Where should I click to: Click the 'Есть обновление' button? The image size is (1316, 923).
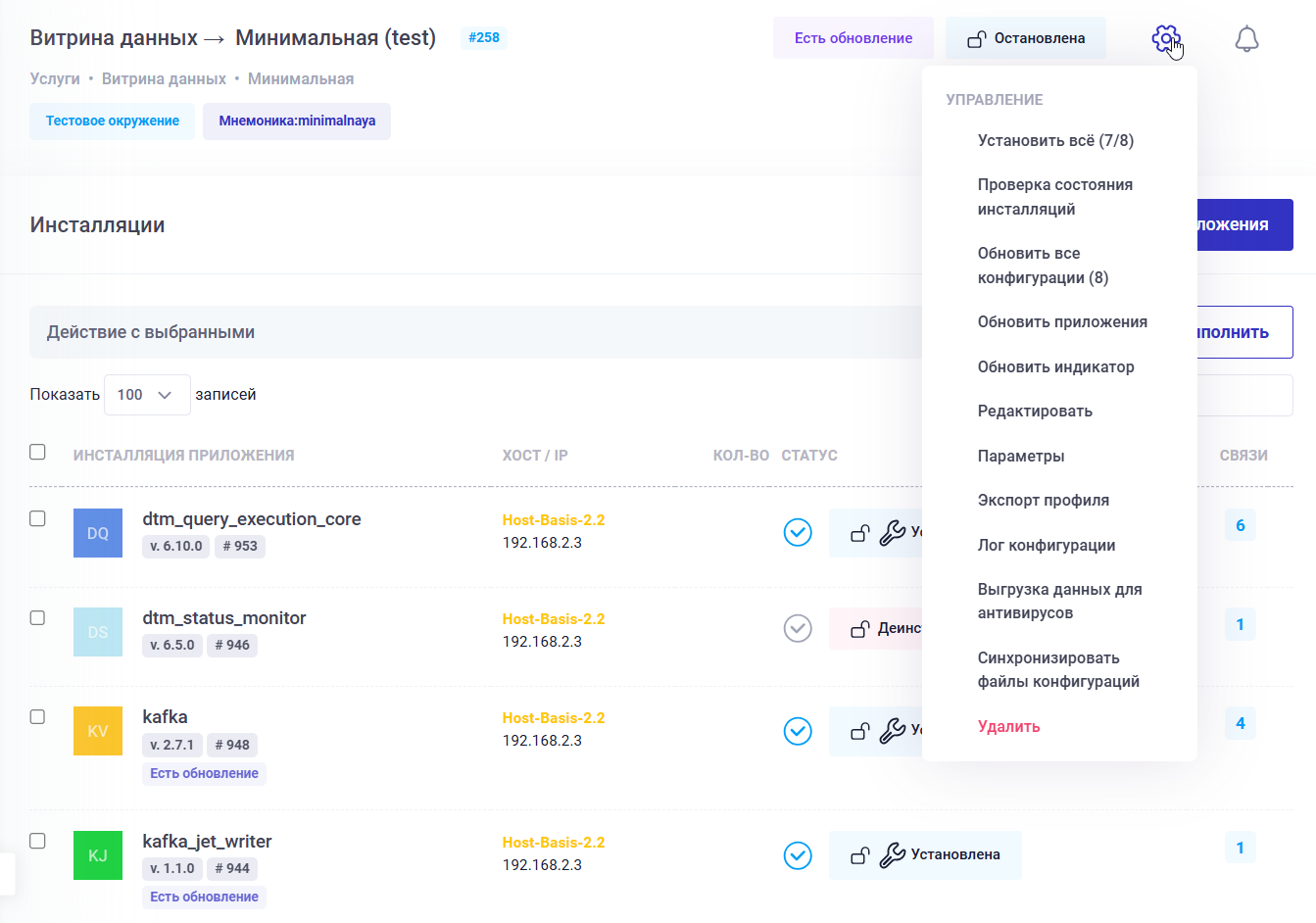(x=853, y=36)
